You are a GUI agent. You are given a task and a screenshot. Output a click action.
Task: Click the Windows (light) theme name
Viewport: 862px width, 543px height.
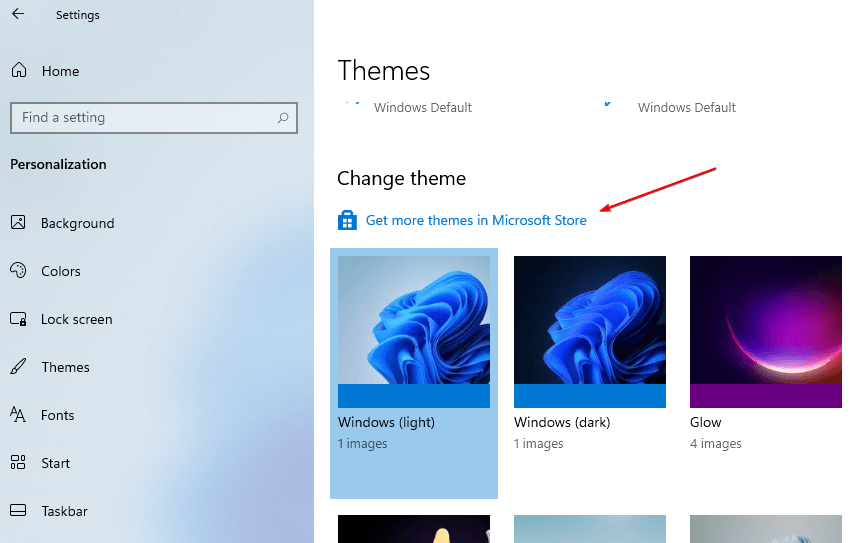click(386, 423)
